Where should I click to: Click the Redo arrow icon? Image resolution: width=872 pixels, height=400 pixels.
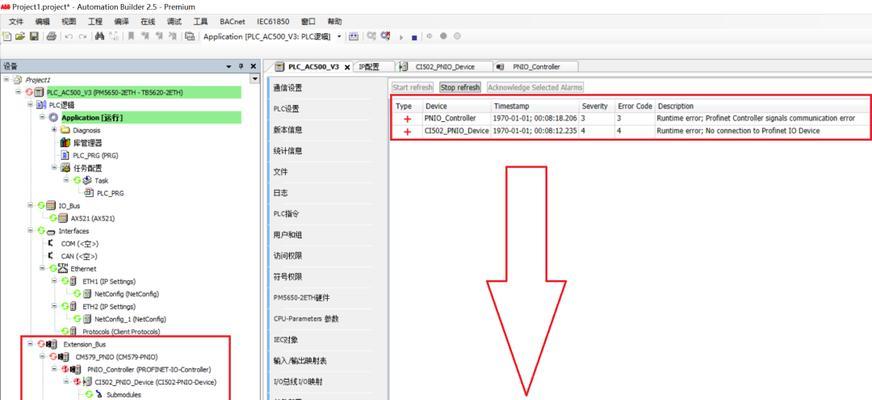point(82,36)
